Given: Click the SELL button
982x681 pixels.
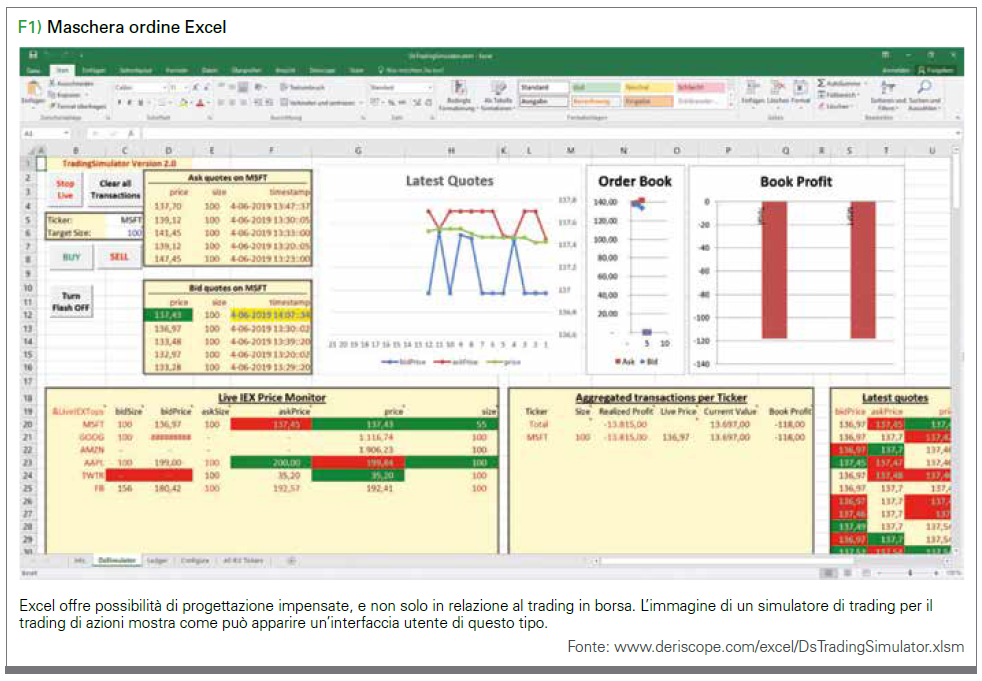Looking at the screenshot, I should (x=119, y=257).
